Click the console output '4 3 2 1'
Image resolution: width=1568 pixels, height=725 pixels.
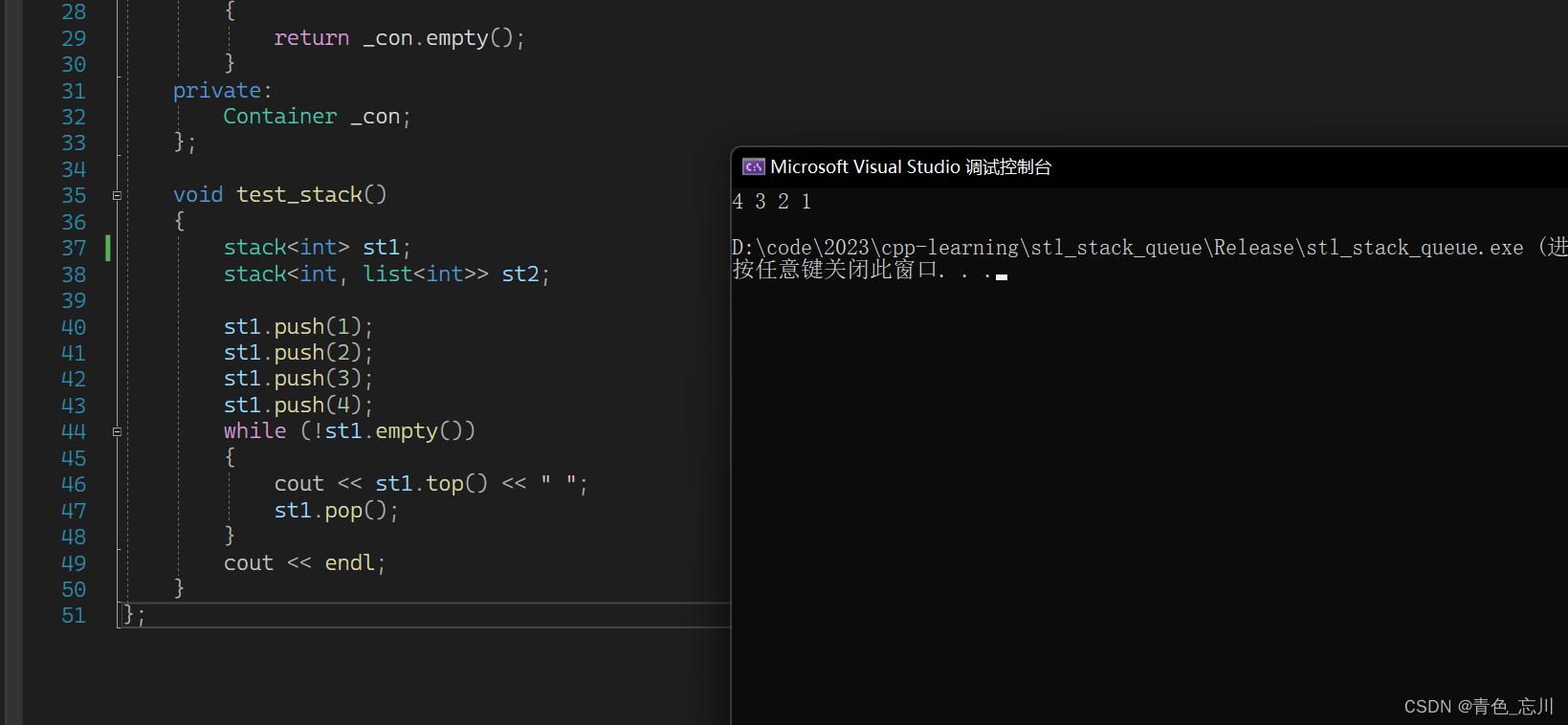click(x=772, y=201)
